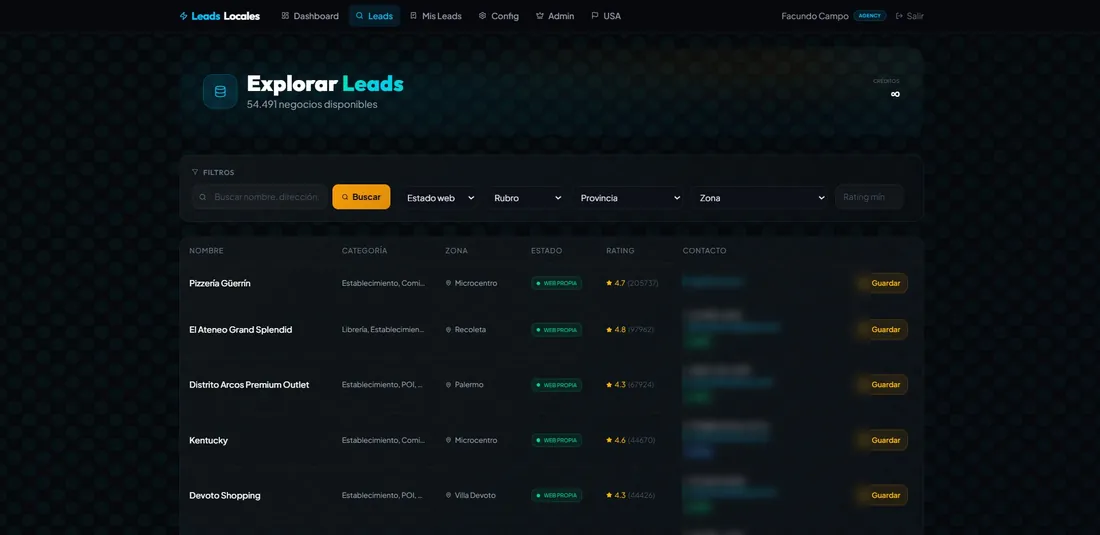Click the ZONA column header
1100x535 pixels.
pyautogui.click(x=456, y=250)
